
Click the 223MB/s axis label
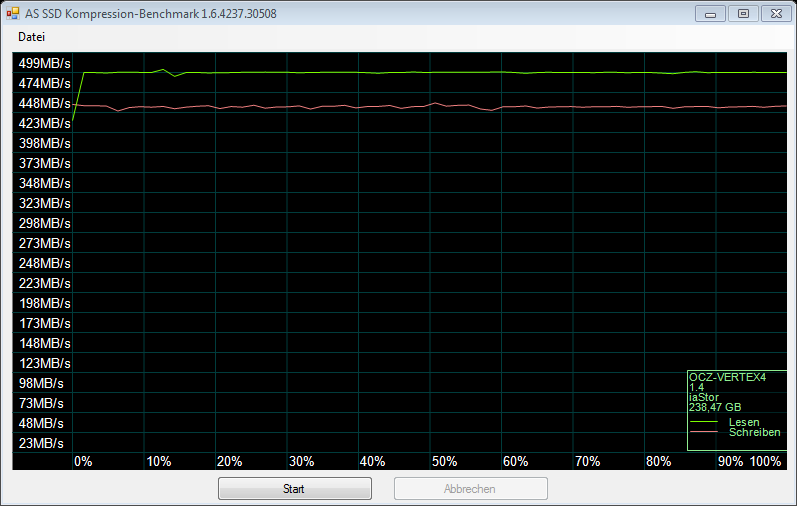pos(45,283)
